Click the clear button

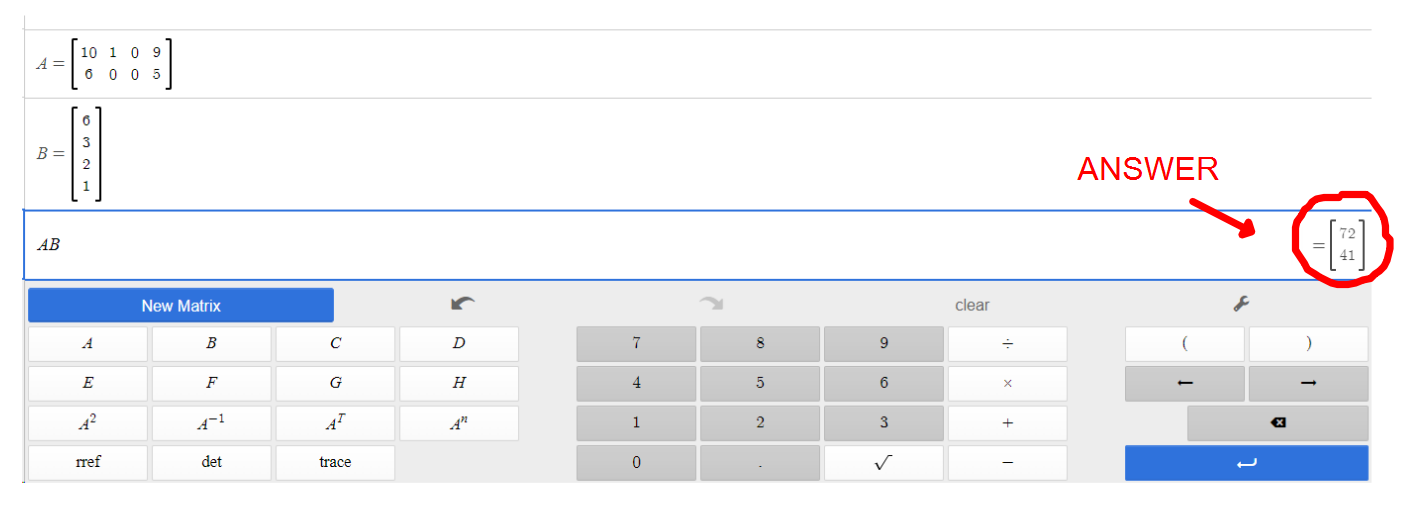point(971,305)
